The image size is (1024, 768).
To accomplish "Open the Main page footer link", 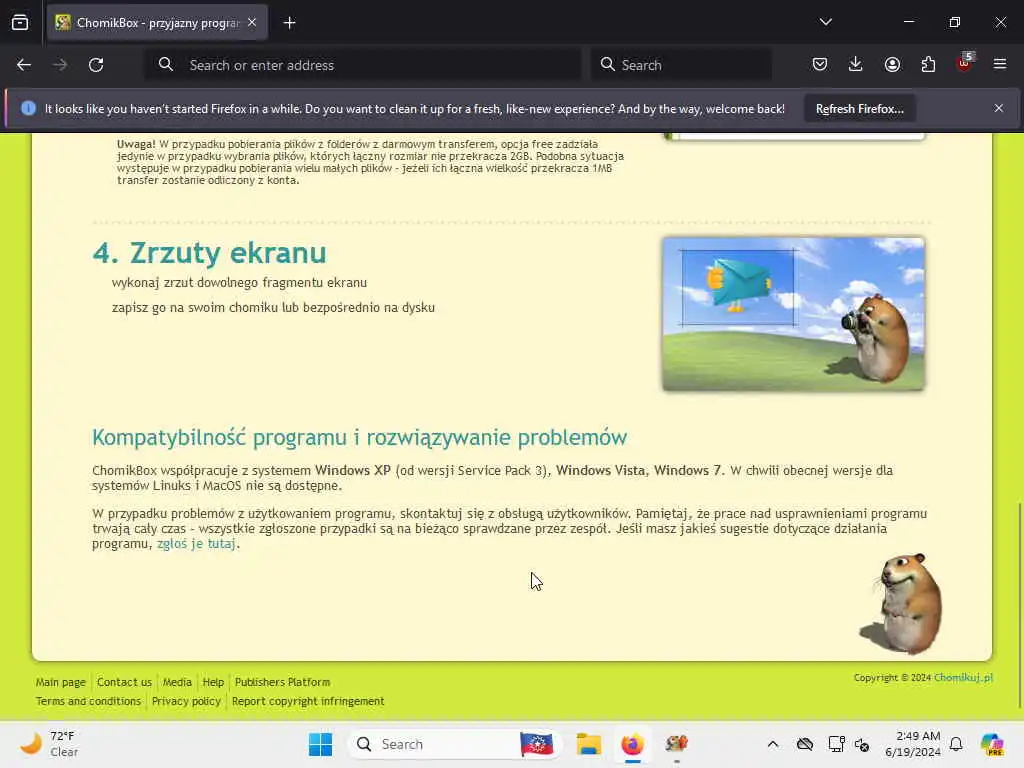I will pyautogui.click(x=61, y=682).
